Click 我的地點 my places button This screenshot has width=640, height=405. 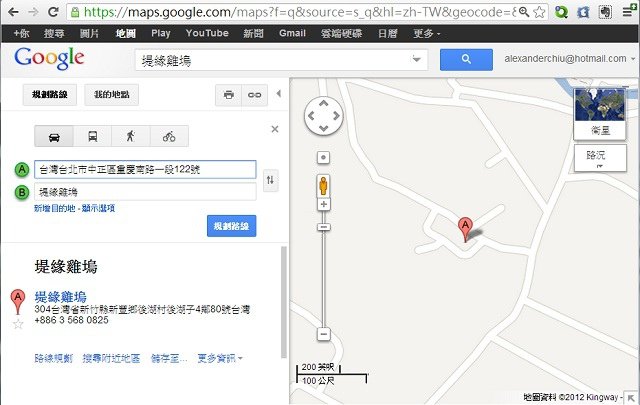[111, 95]
